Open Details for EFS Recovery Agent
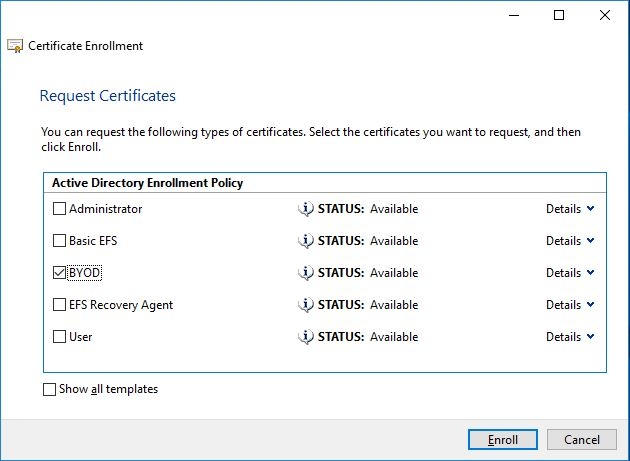The height and width of the screenshot is (461, 630). (x=570, y=305)
